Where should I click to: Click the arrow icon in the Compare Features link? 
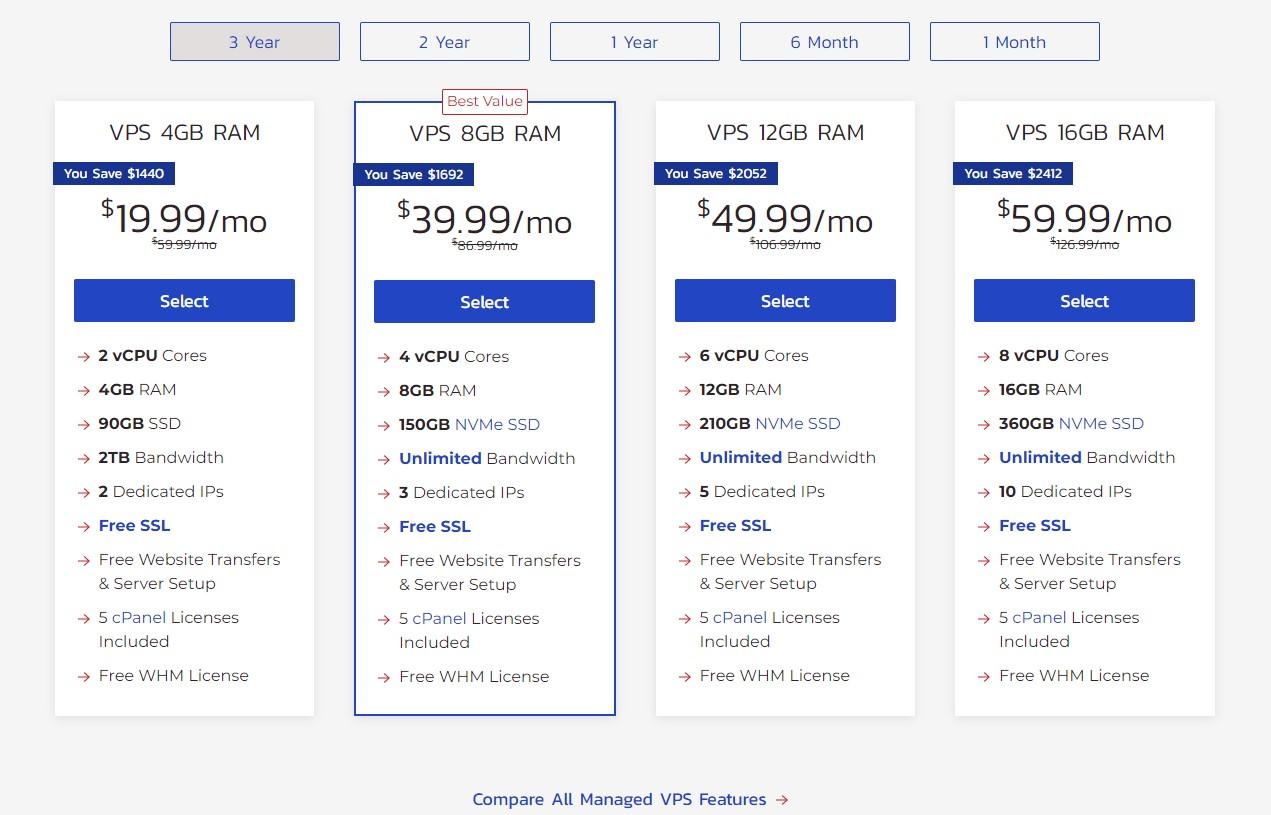(x=784, y=799)
